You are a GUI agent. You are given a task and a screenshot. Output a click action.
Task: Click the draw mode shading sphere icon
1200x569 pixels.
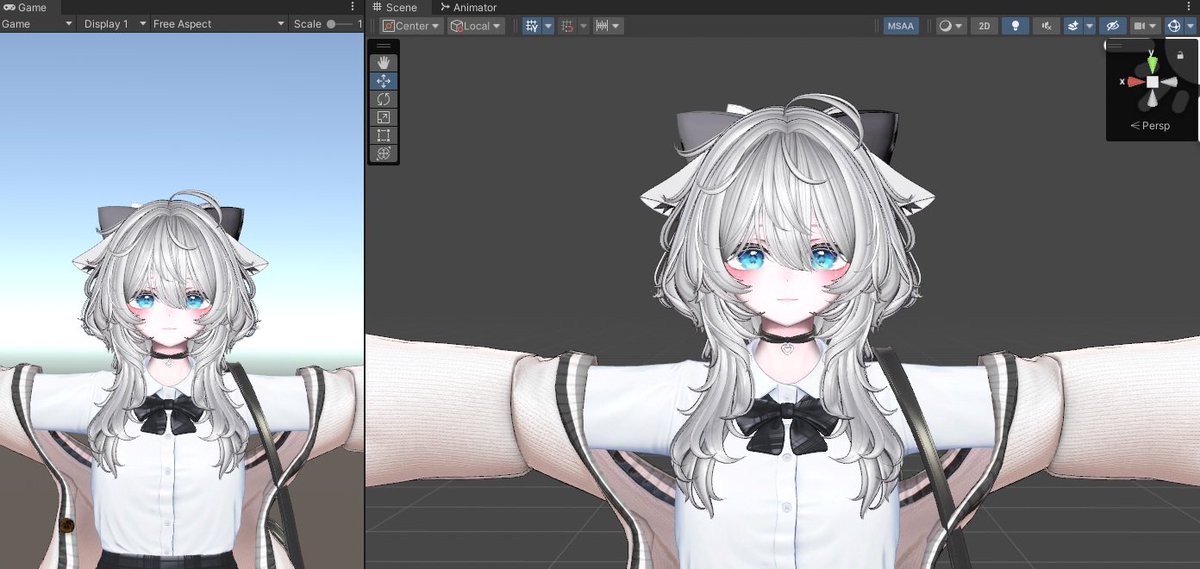946,26
